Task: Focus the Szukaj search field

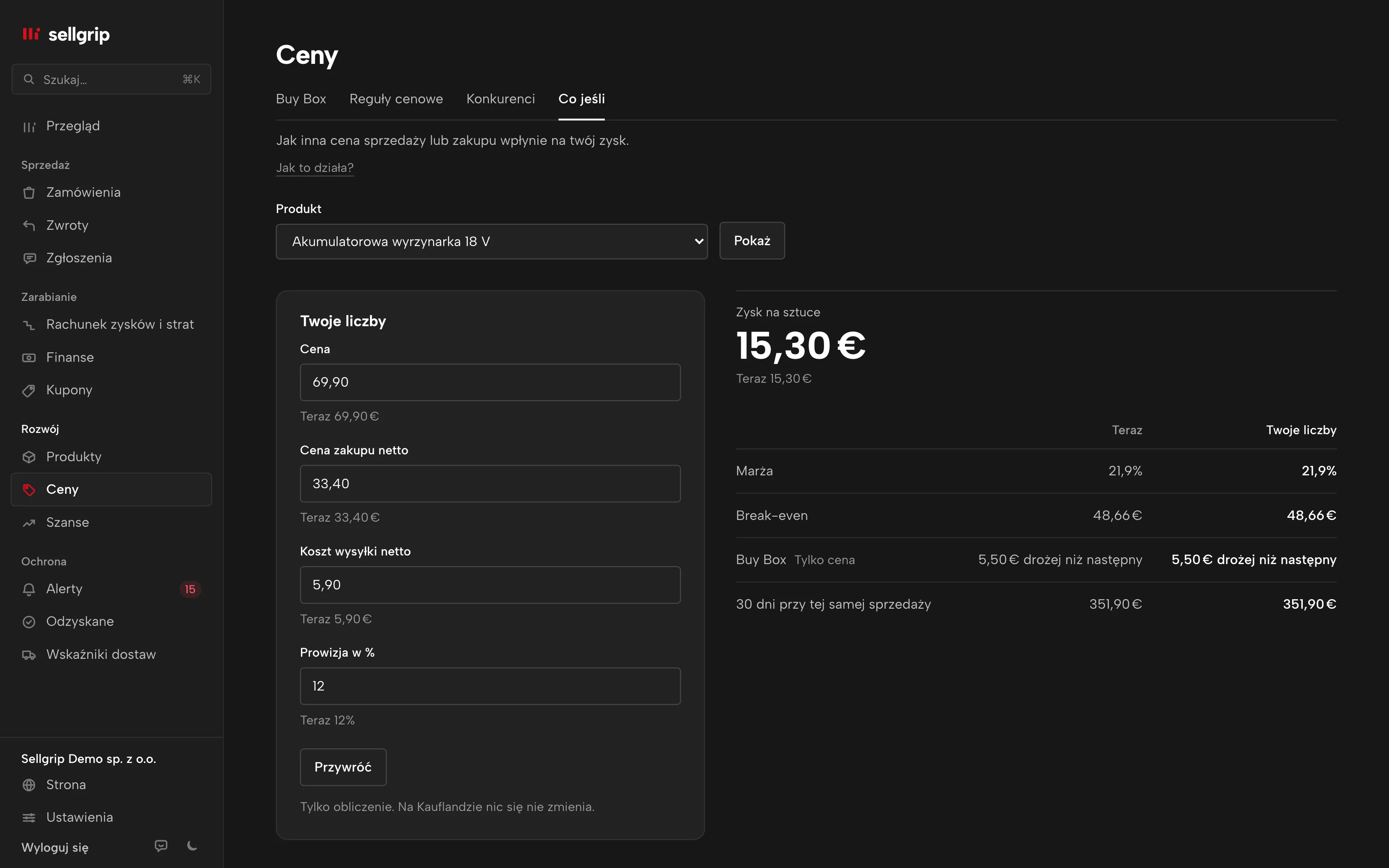Action: pos(111,79)
